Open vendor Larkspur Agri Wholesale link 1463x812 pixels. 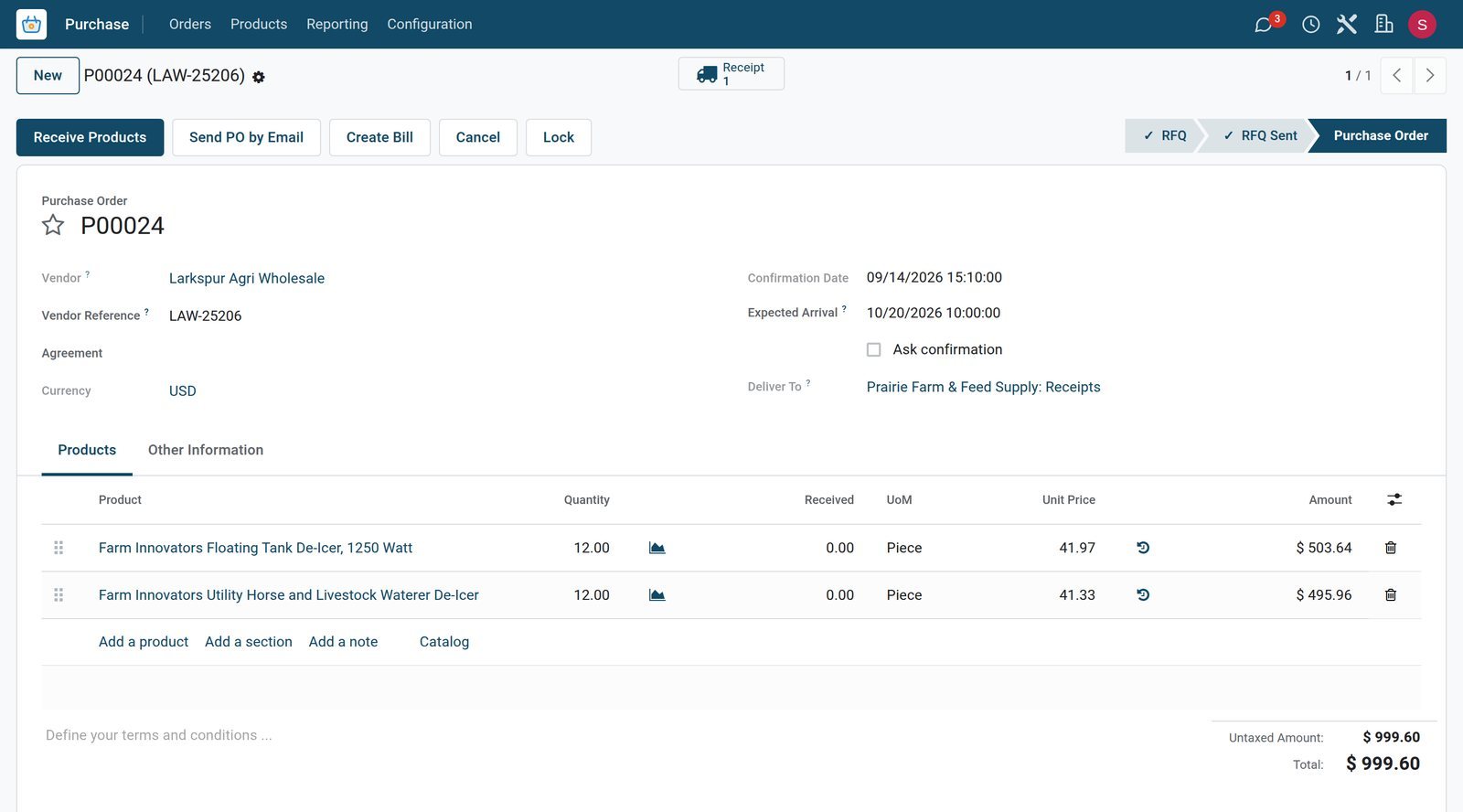pyautogui.click(x=247, y=278)
